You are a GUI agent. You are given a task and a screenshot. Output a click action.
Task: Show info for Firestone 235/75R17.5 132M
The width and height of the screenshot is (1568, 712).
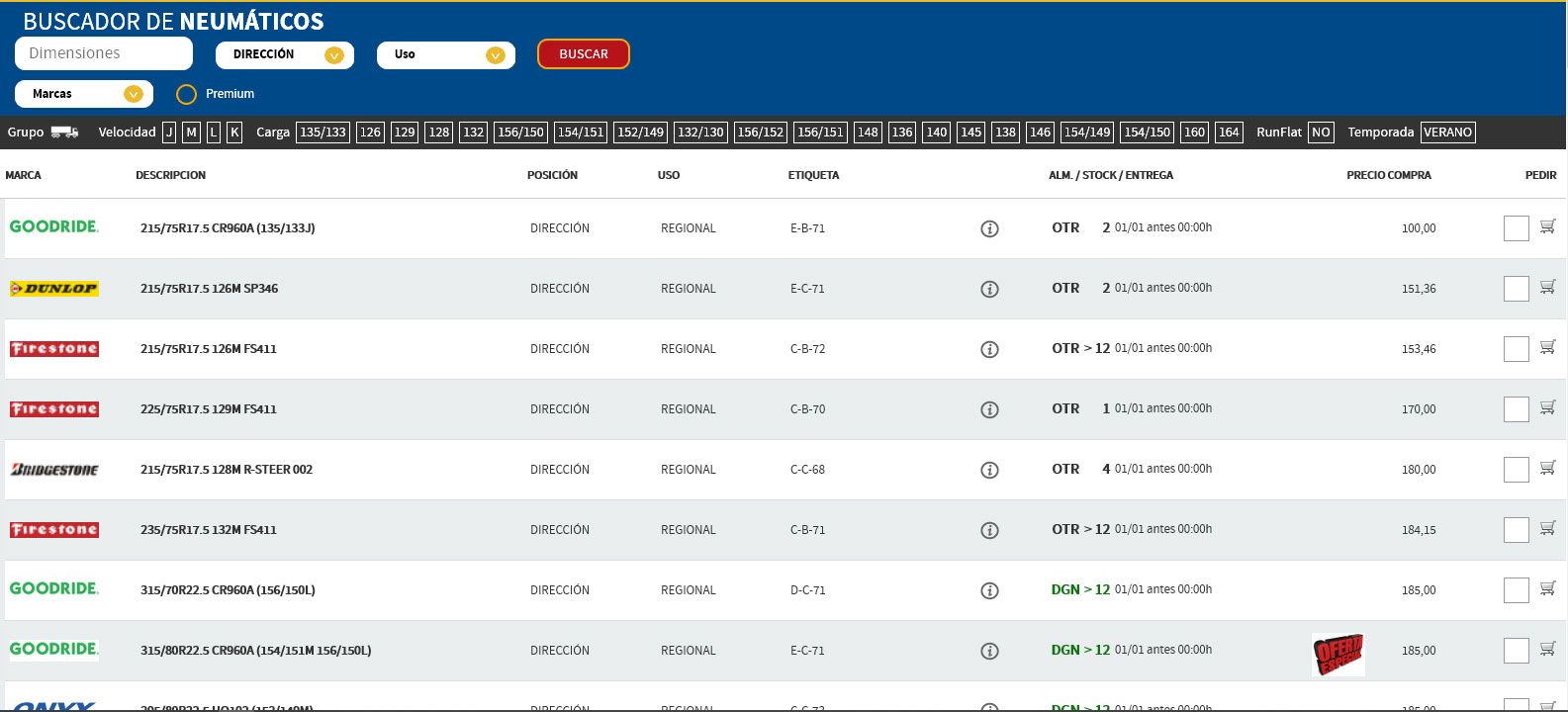click(x=989, y=530)
